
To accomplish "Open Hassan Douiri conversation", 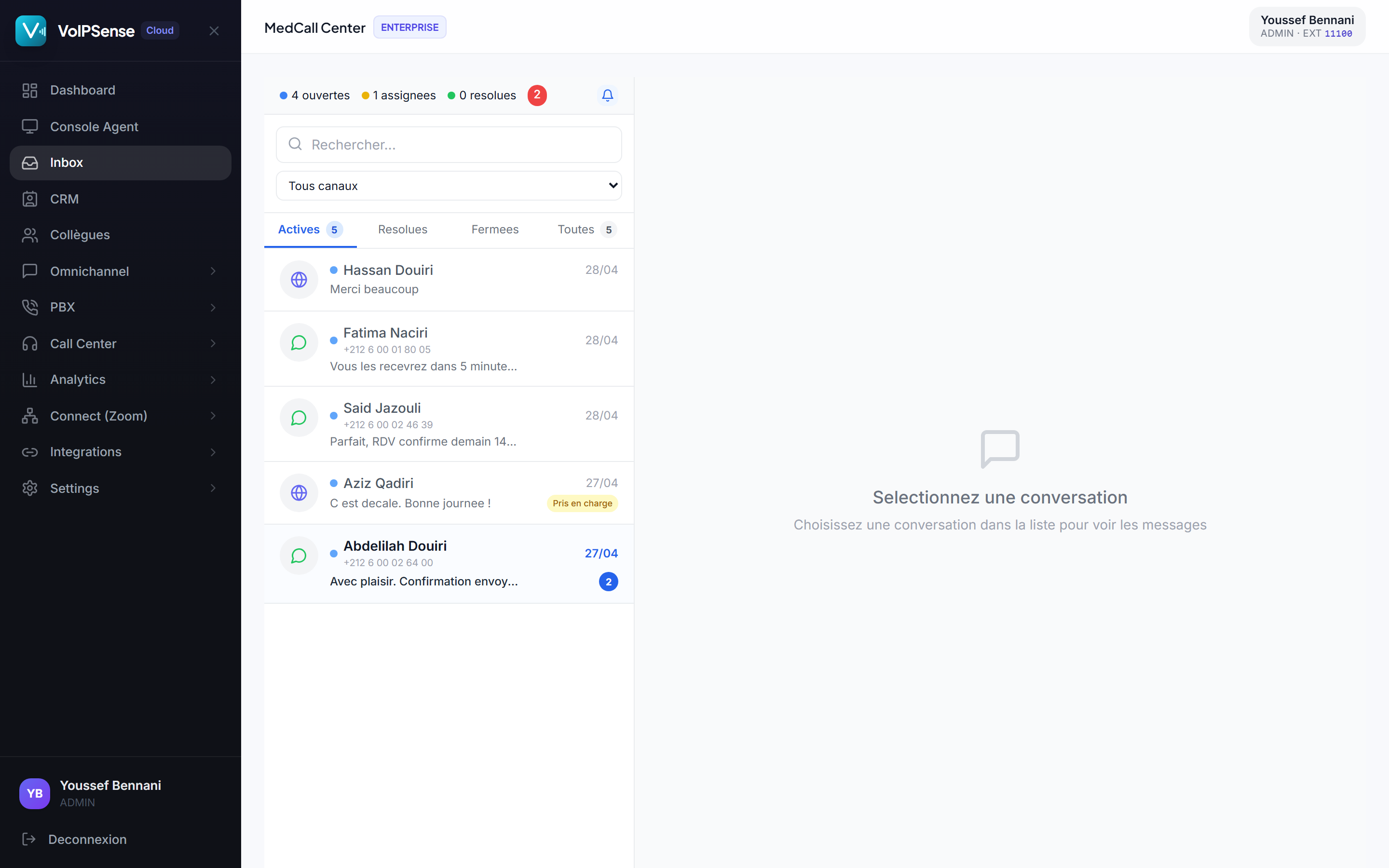I will [x=449, y=280].
